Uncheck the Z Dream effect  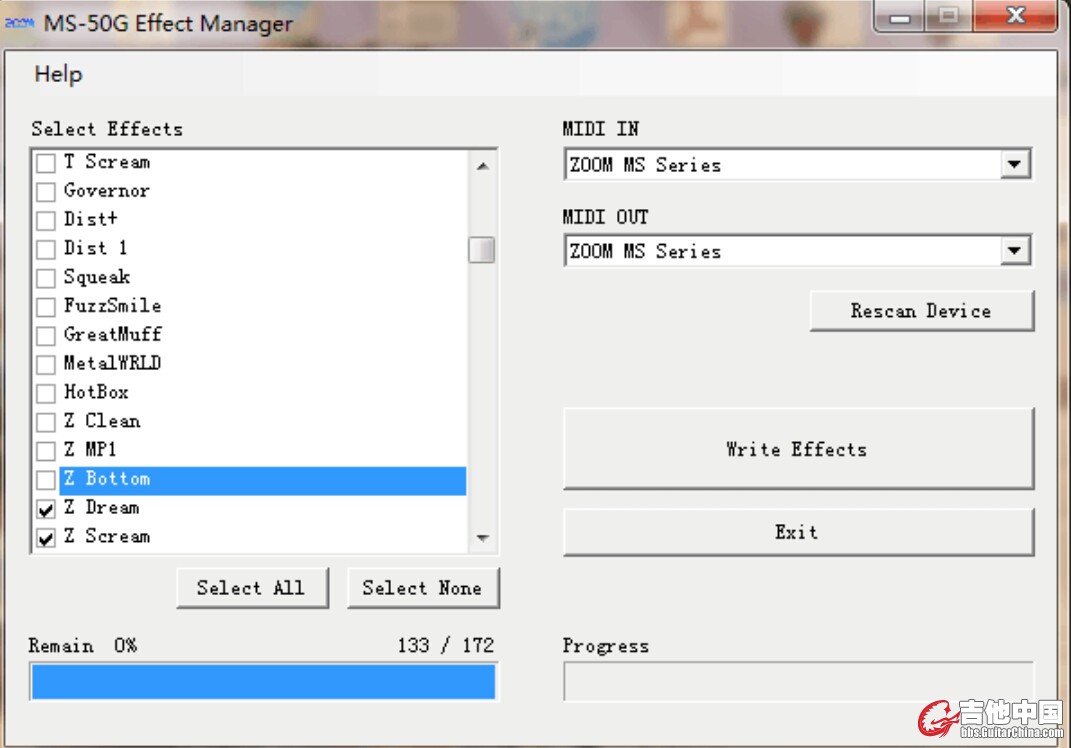46,509
